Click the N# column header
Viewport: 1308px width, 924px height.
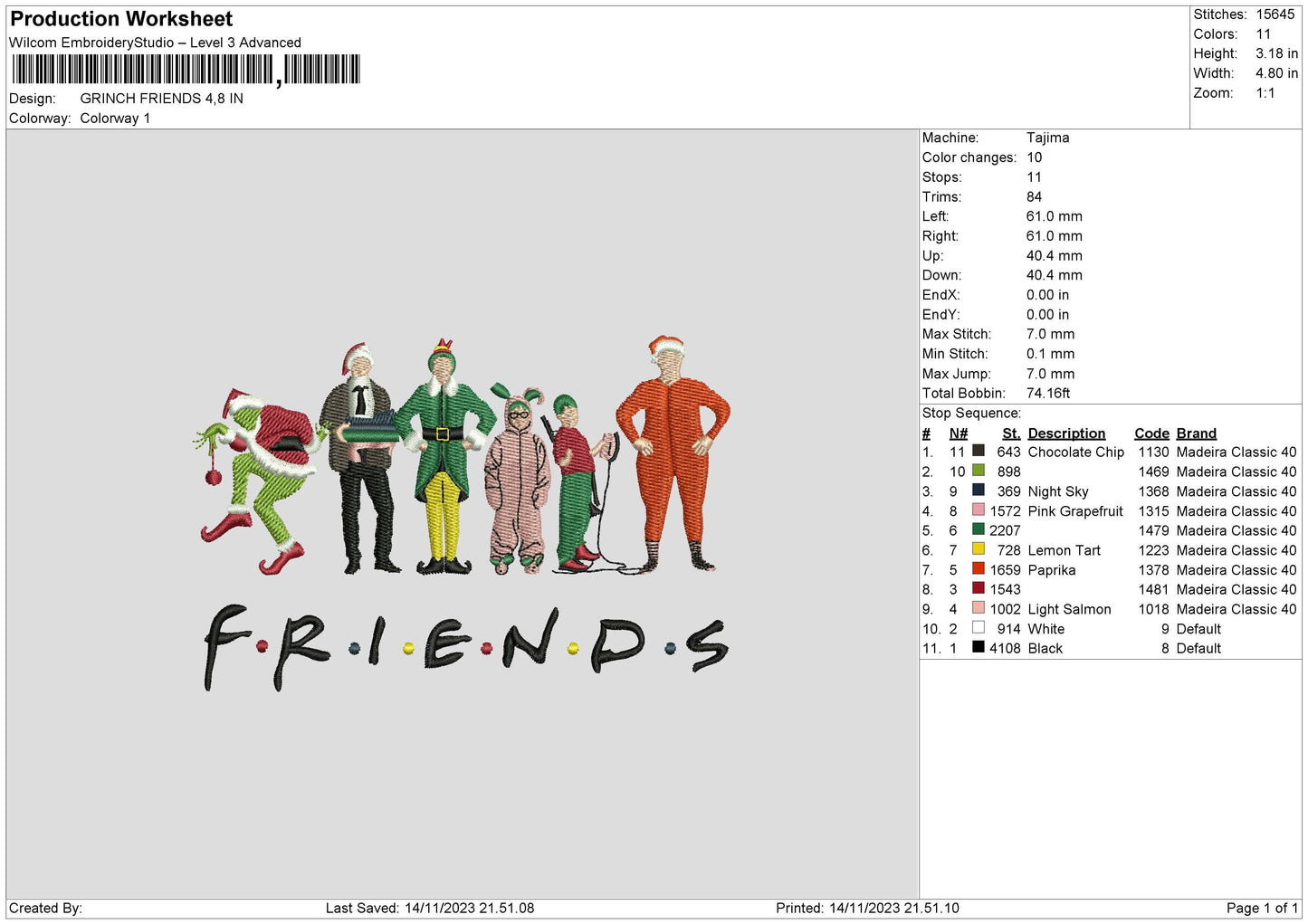pyautogui.click(x=959, y=433)
